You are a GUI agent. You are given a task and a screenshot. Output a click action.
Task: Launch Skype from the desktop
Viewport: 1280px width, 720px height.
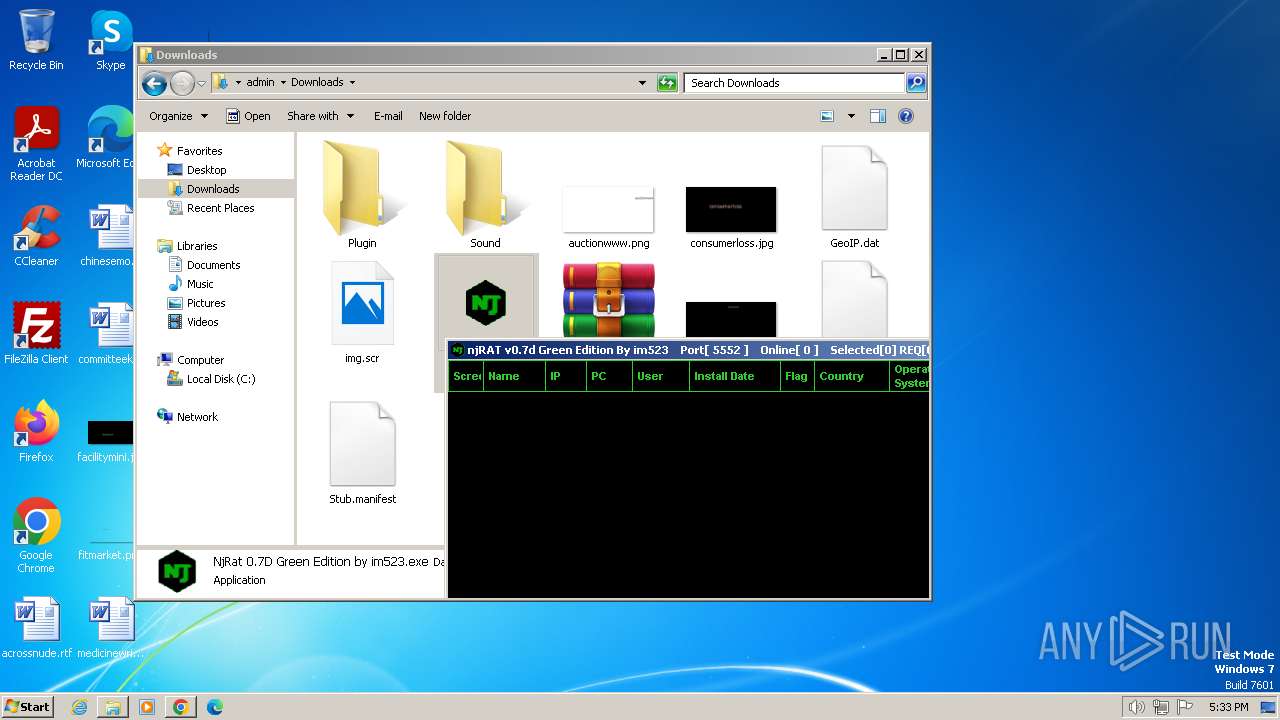(110, 40)
